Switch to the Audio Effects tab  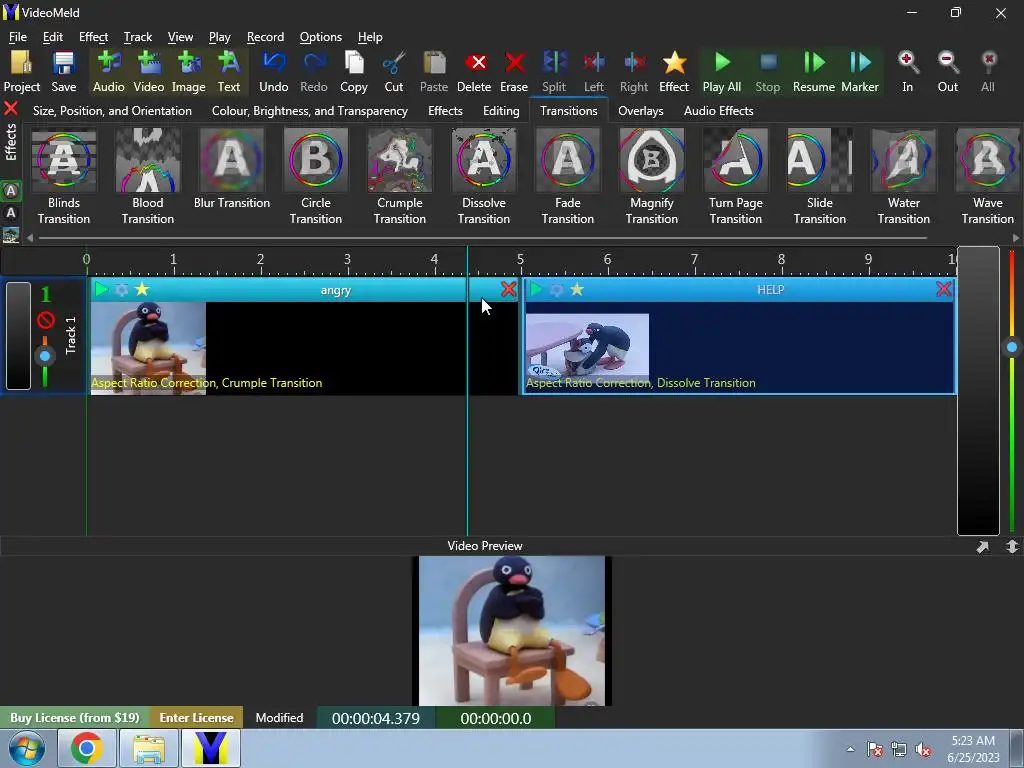click(x=718, y=111)
